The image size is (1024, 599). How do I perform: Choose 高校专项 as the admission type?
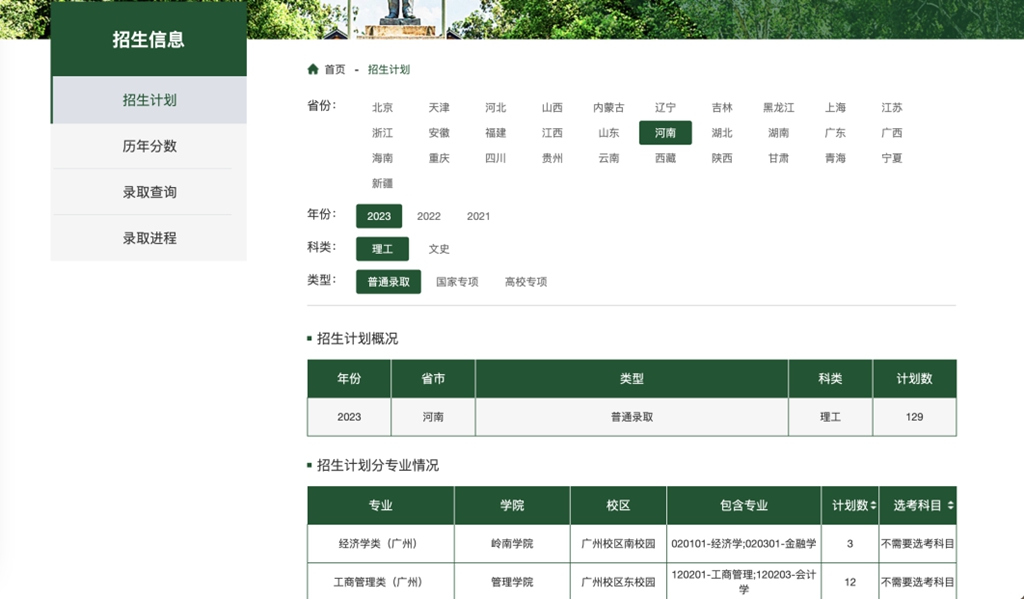(x=526, y=282)
